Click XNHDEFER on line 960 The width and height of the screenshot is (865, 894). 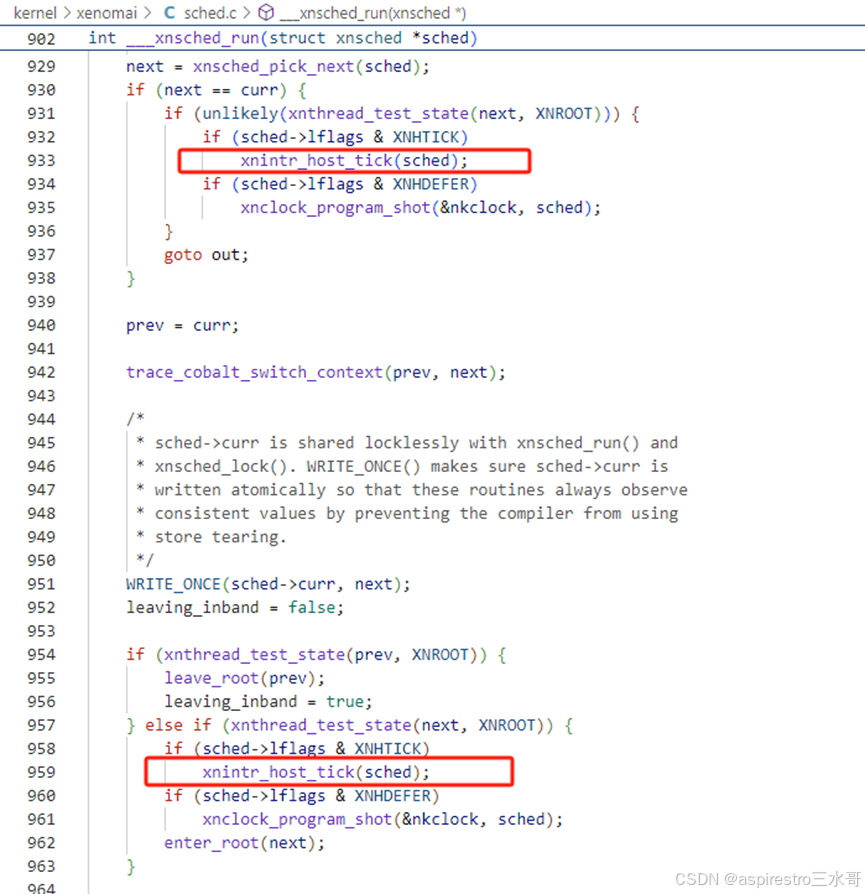point(392,796)
